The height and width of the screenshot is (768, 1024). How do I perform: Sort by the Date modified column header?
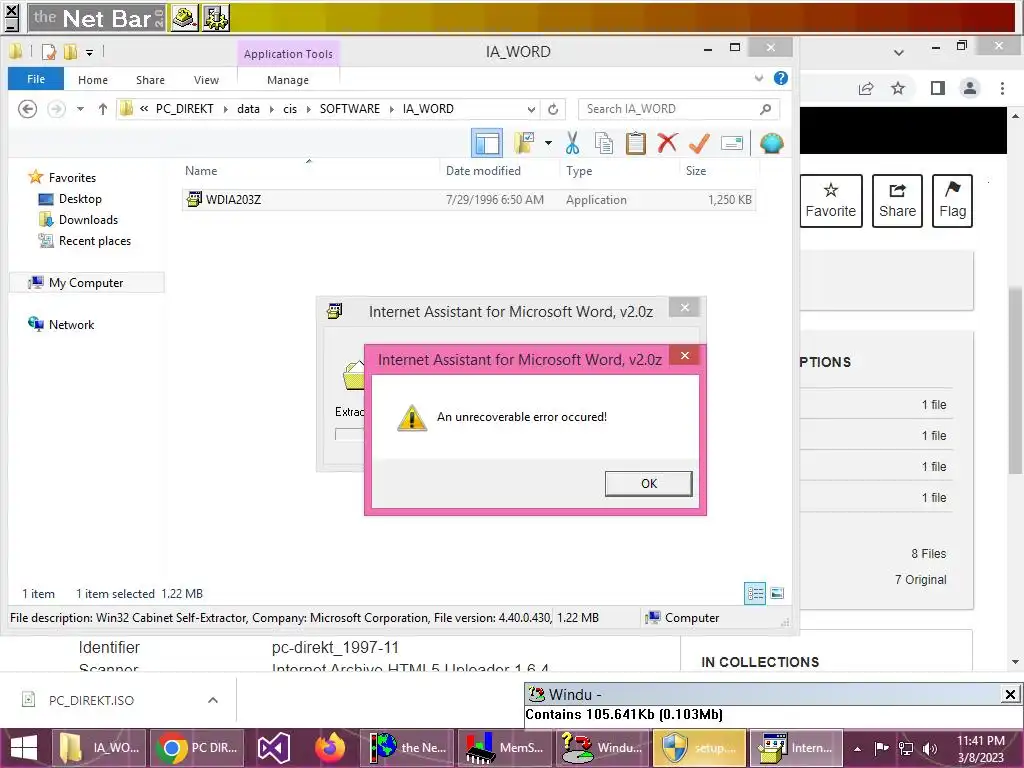tap(500, 171)
